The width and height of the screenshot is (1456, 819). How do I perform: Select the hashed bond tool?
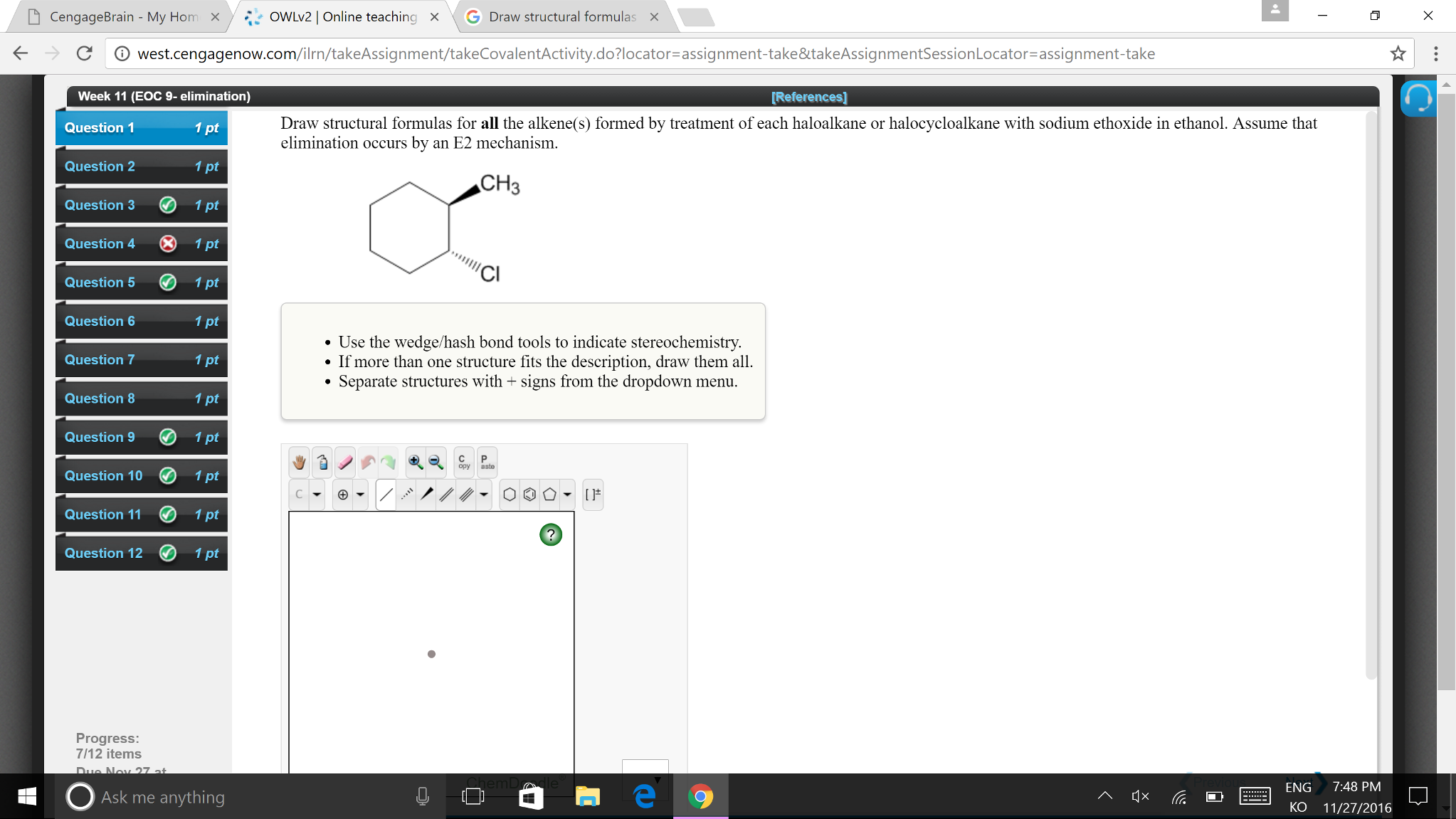(406, 494)
